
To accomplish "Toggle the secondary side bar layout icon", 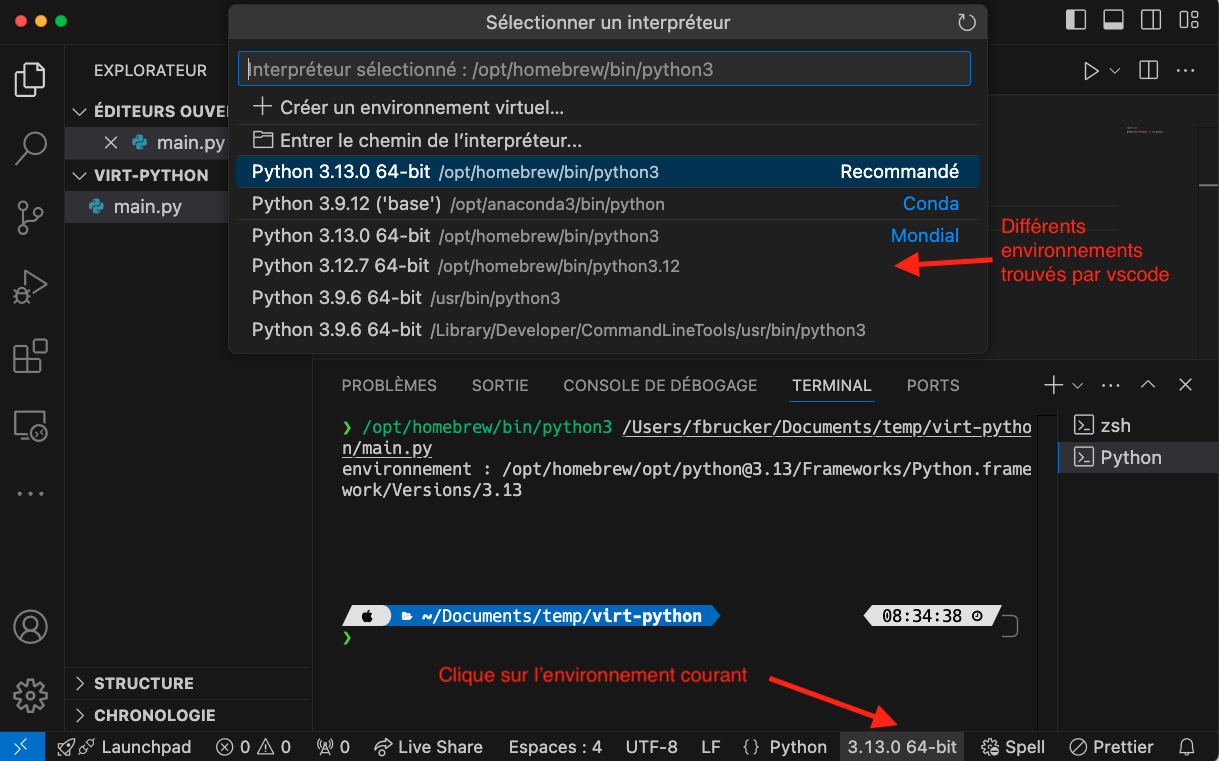I will tap(1151, 19).
